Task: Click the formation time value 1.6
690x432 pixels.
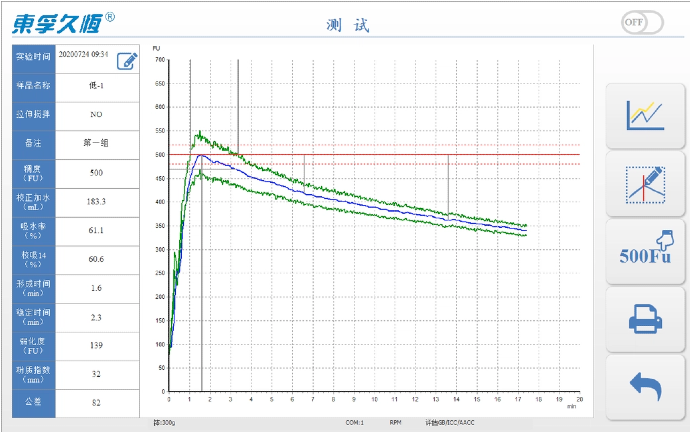Action: [97, 288]
